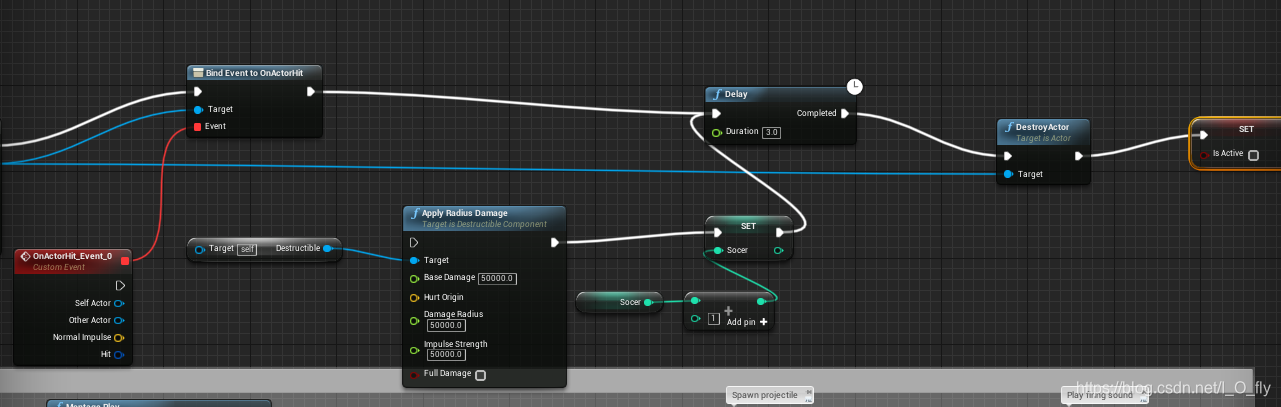Click the Self Actor output pin
The height and width of the screenshot is (407, 1281).
tap(119, 303)
